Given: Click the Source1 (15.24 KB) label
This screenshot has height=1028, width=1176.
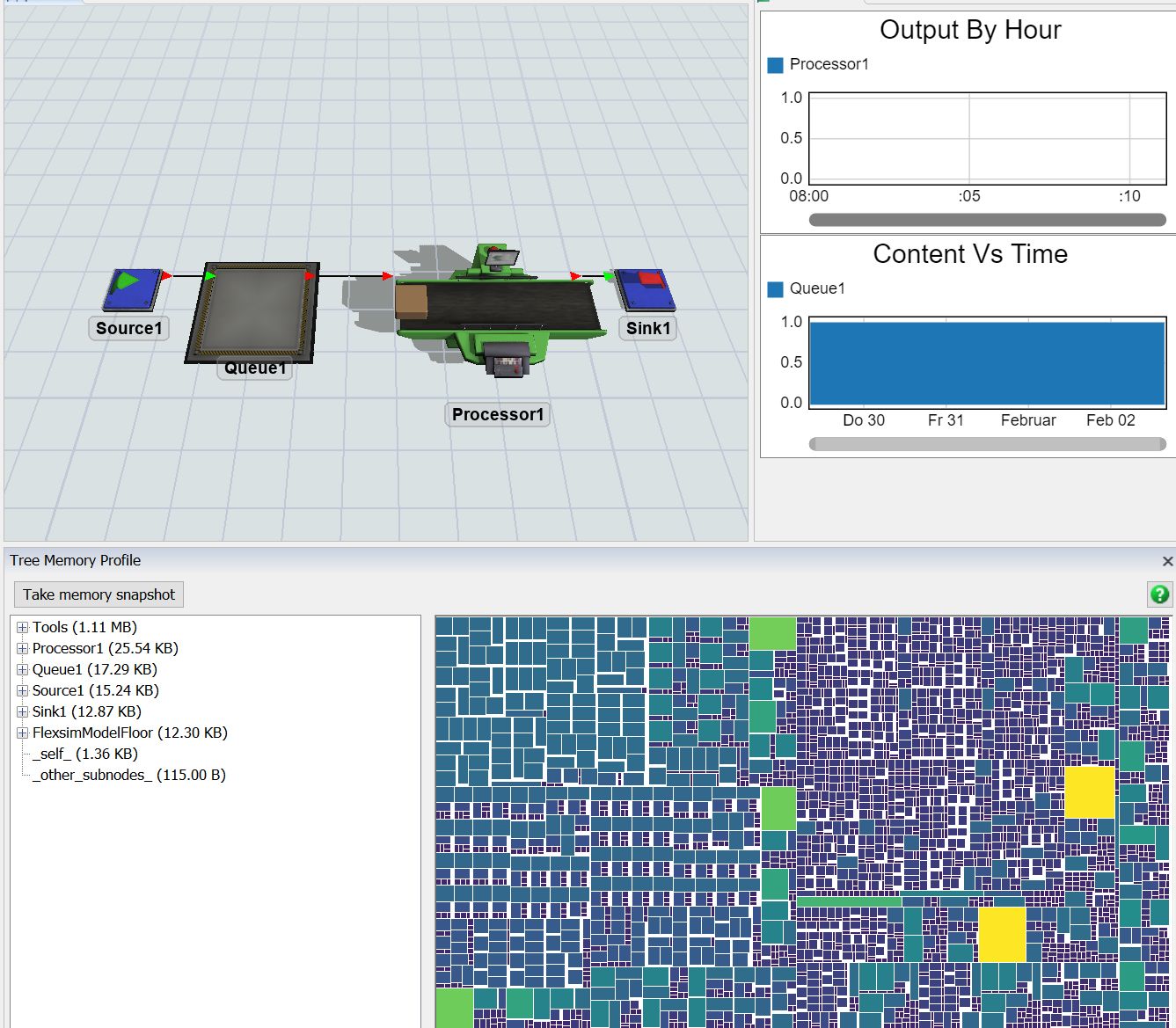Looking at the screenshot, I should [x=96, y=690].
